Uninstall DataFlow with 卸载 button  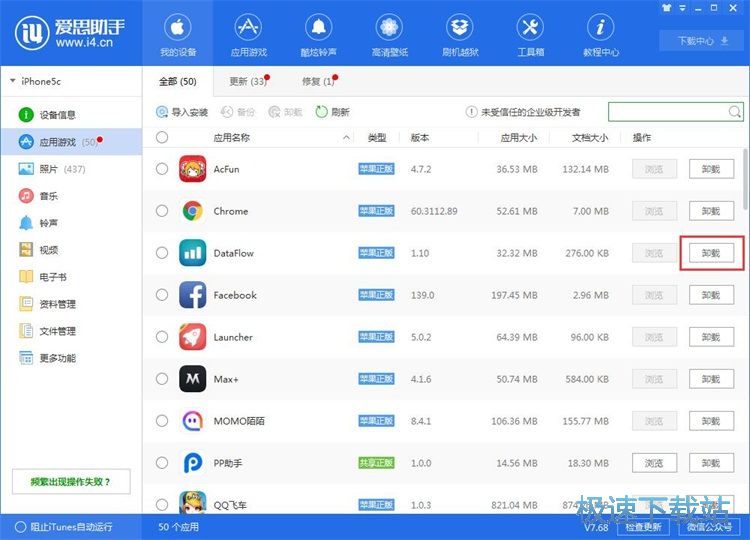[x=711, y=253]
